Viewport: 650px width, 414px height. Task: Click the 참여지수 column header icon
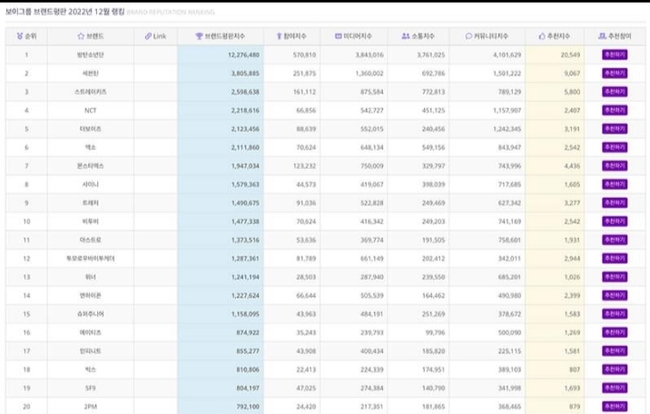point(279,36)
